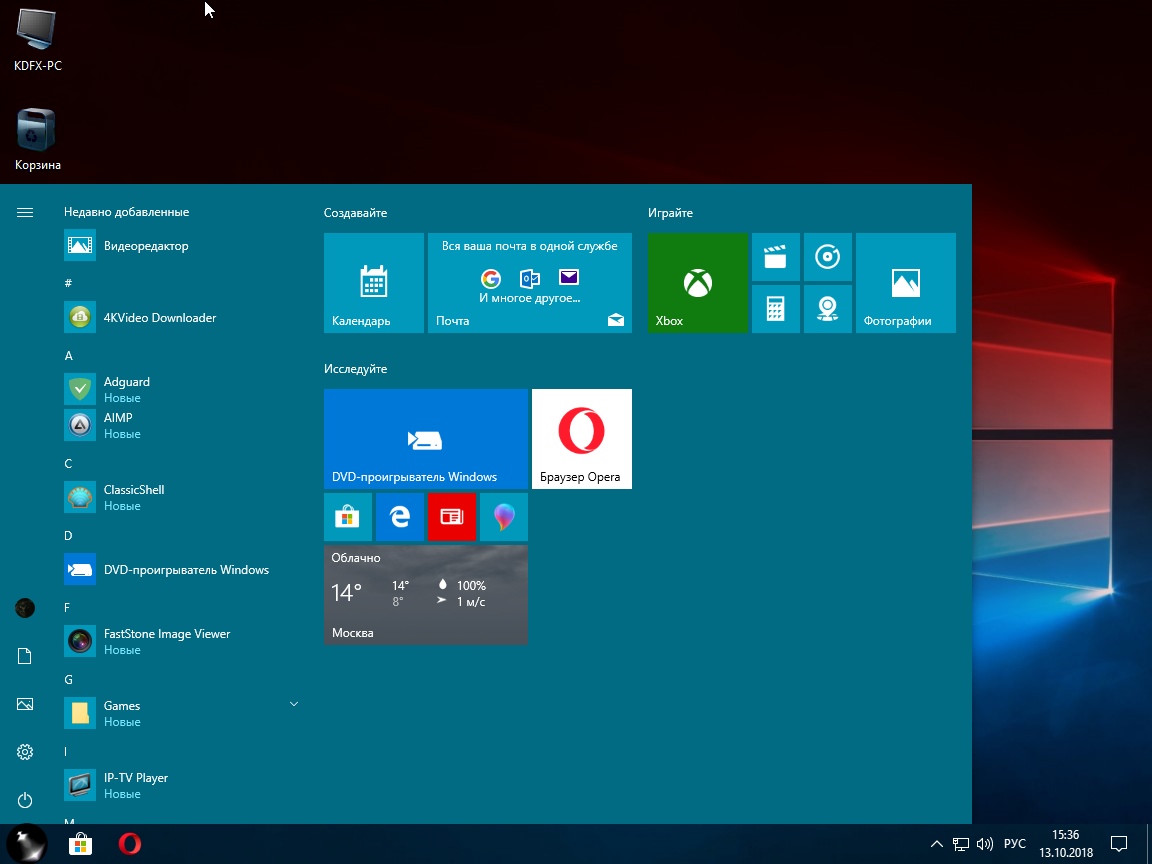Open the Xbox tile
Image resolution: width=1152 pixels, height=864 pixels.
tap(697, 283)
